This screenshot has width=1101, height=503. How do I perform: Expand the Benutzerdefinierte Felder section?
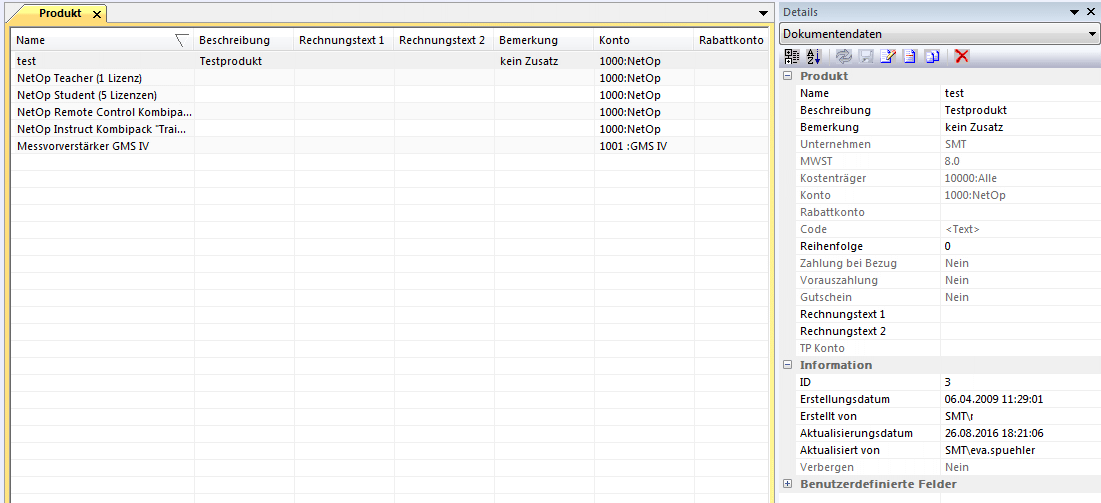(x=788, y=484)
